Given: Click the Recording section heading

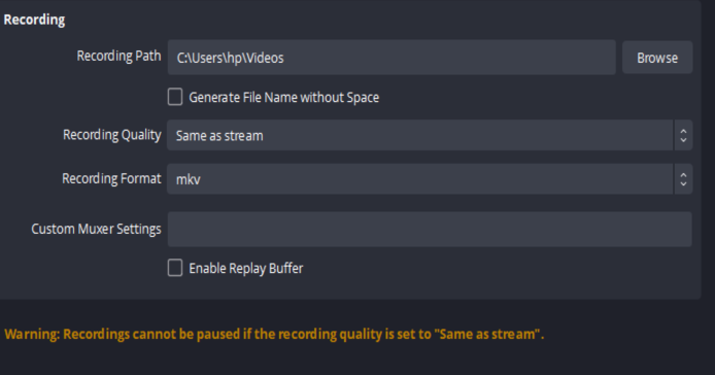Looking at the screenshot, I should tap(34, 20).
